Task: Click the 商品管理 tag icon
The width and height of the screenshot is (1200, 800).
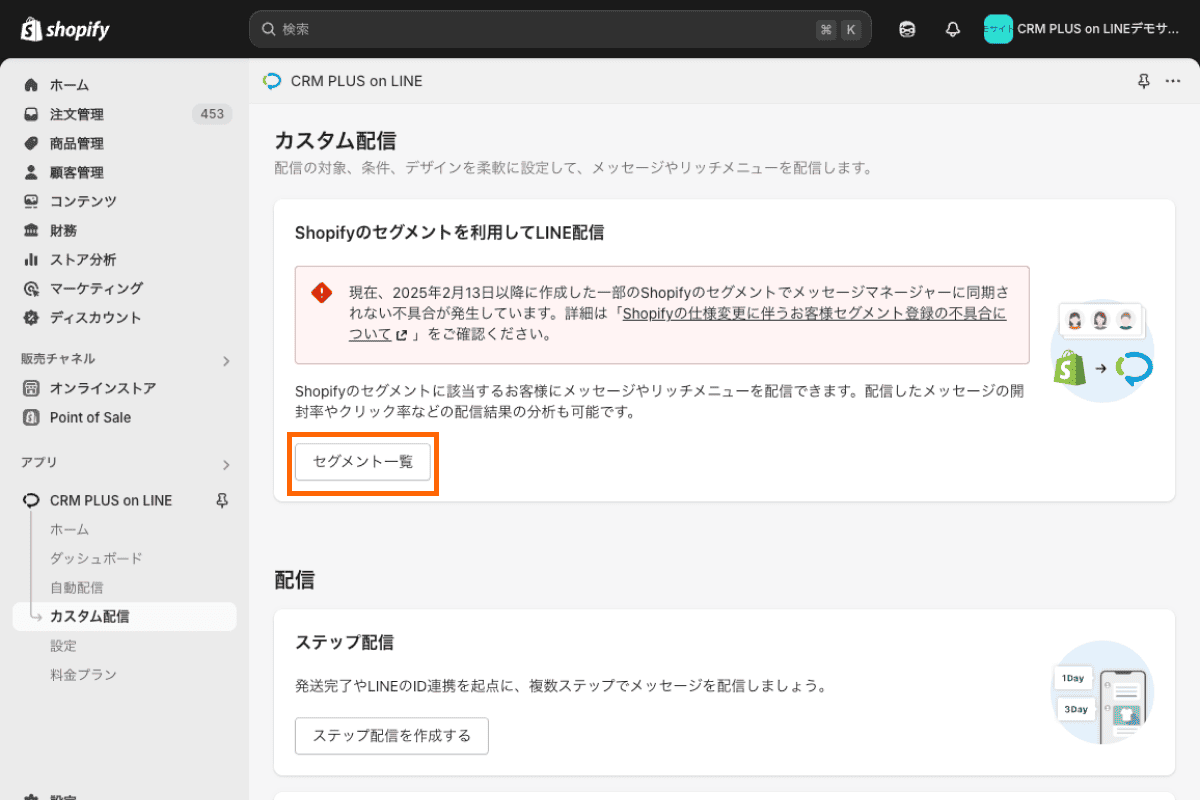Action: pos(31,143)
